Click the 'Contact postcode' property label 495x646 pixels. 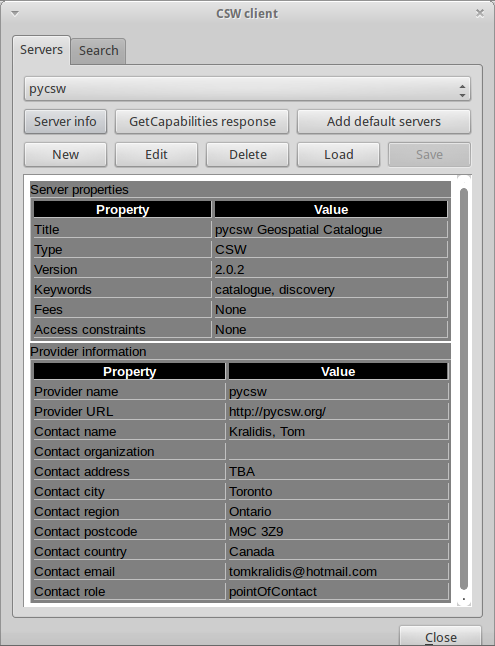point(86,531)
